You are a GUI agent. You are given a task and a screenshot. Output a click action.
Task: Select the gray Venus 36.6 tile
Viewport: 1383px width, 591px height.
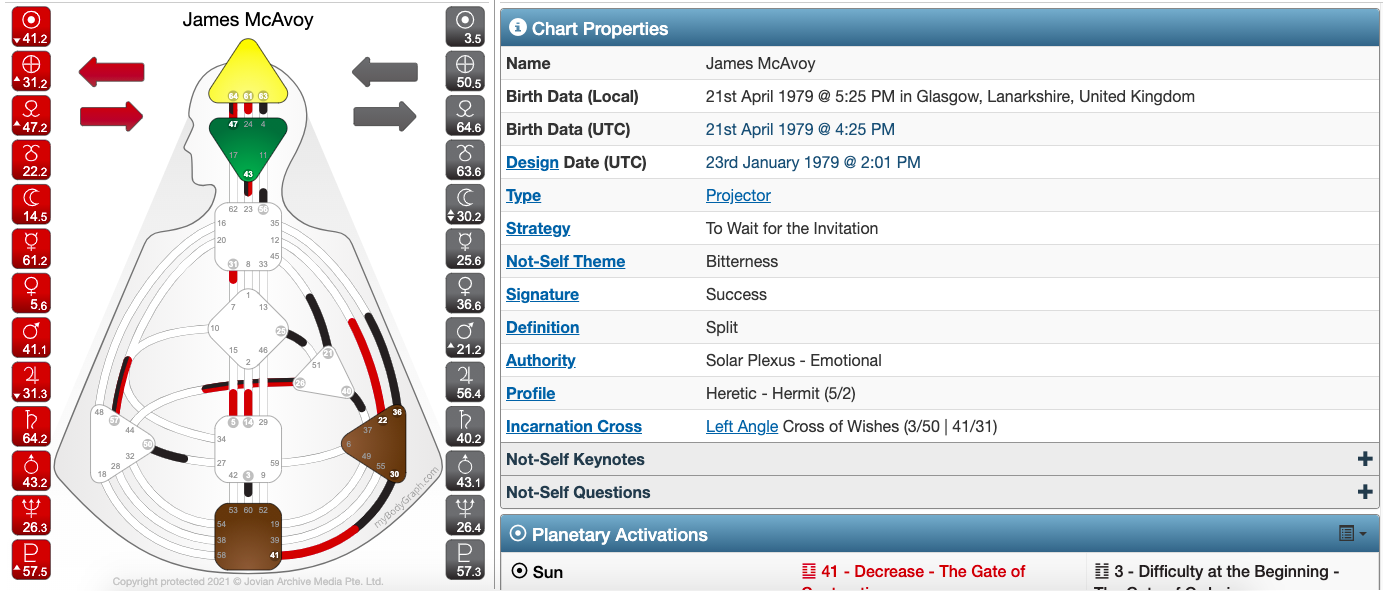click(x=464, y=293)
